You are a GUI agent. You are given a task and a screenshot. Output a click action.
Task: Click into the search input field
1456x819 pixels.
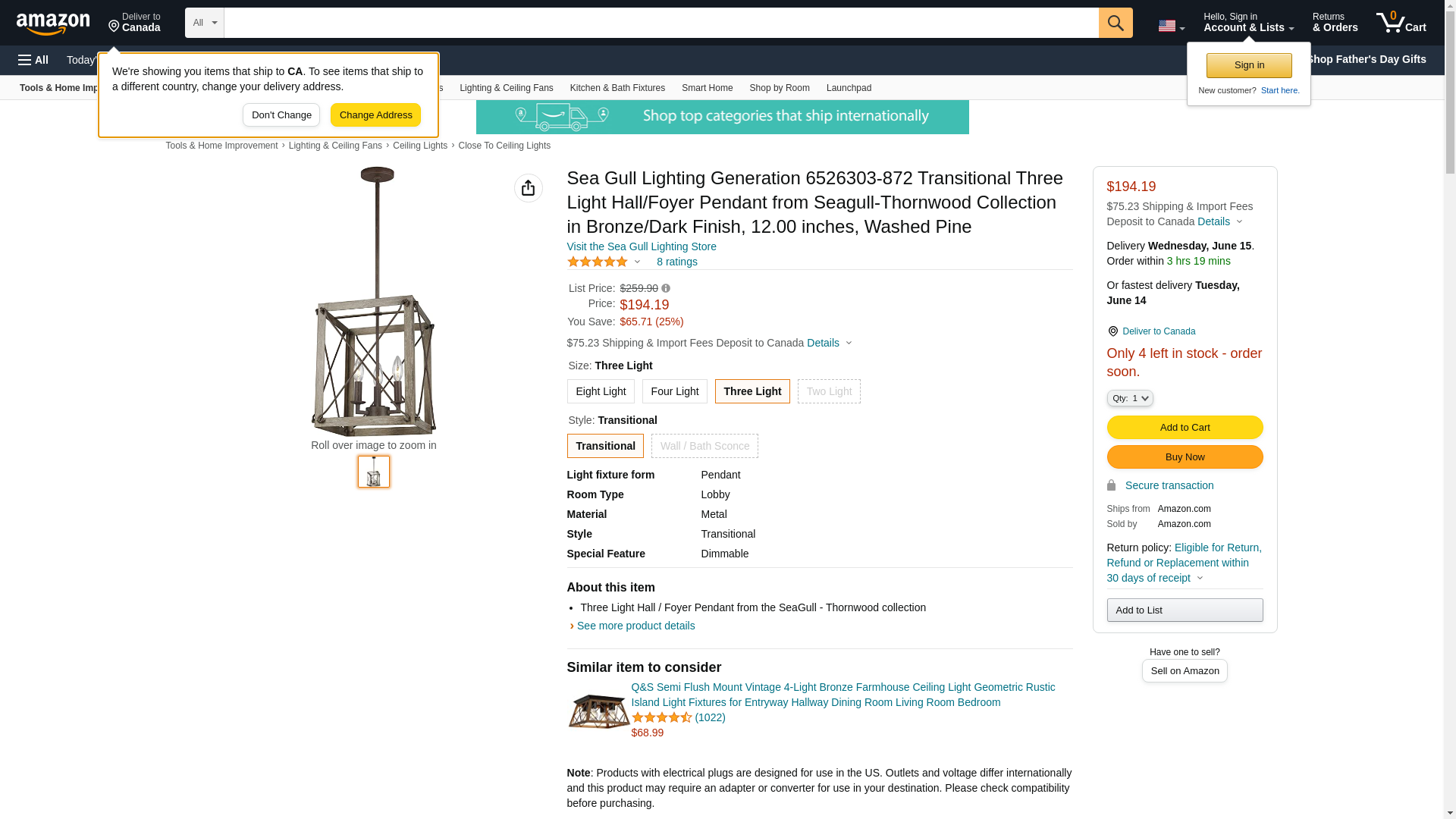(660, 23)
